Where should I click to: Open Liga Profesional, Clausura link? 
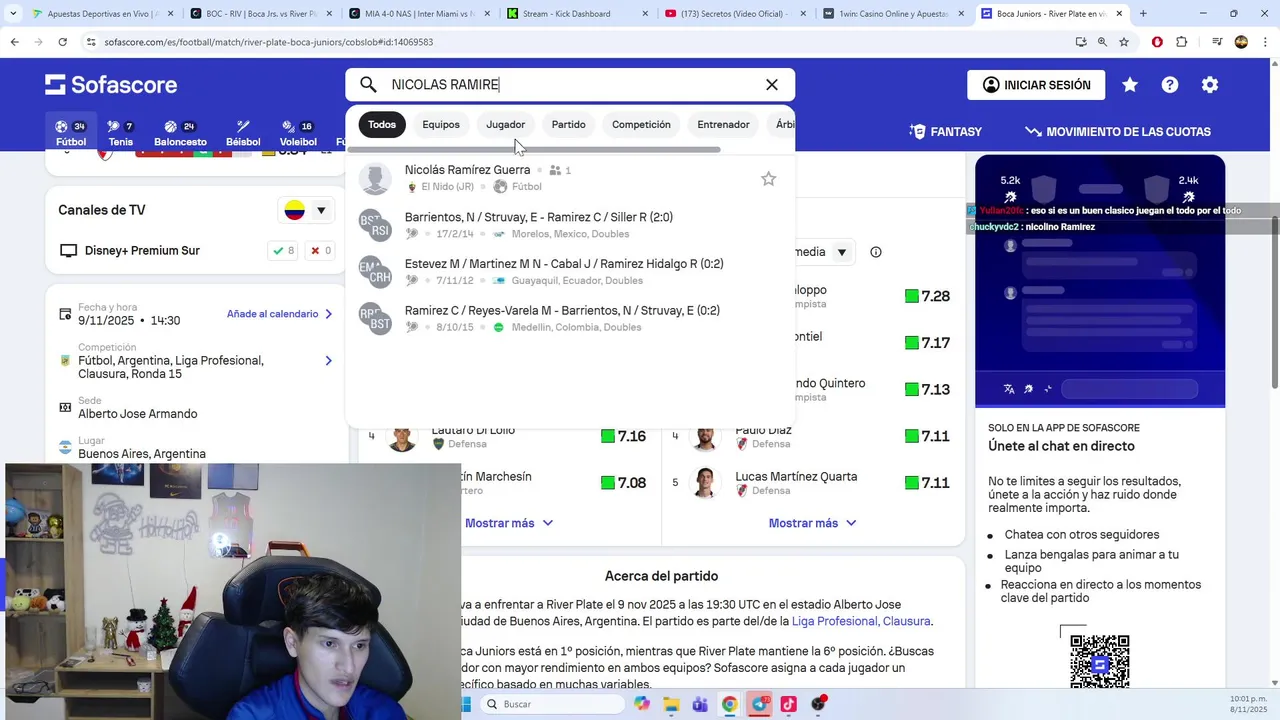coord(861,621)
